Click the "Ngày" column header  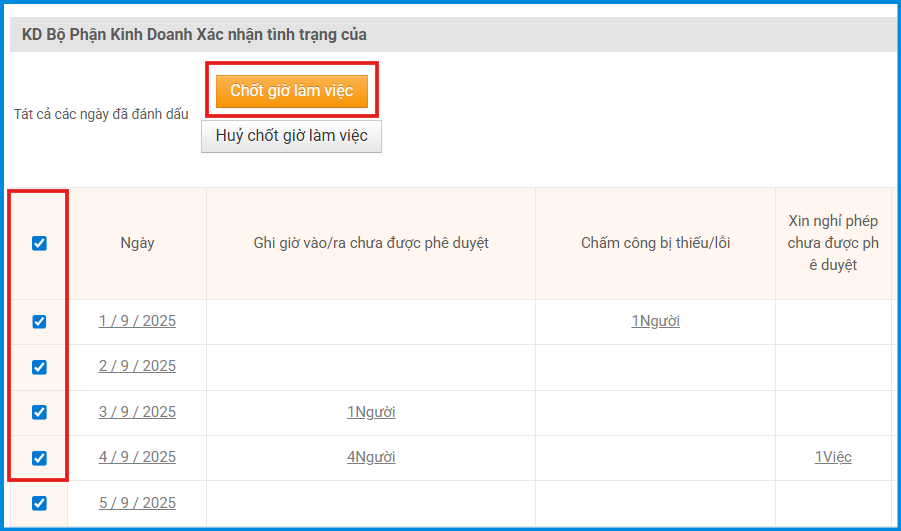(137, 243)
